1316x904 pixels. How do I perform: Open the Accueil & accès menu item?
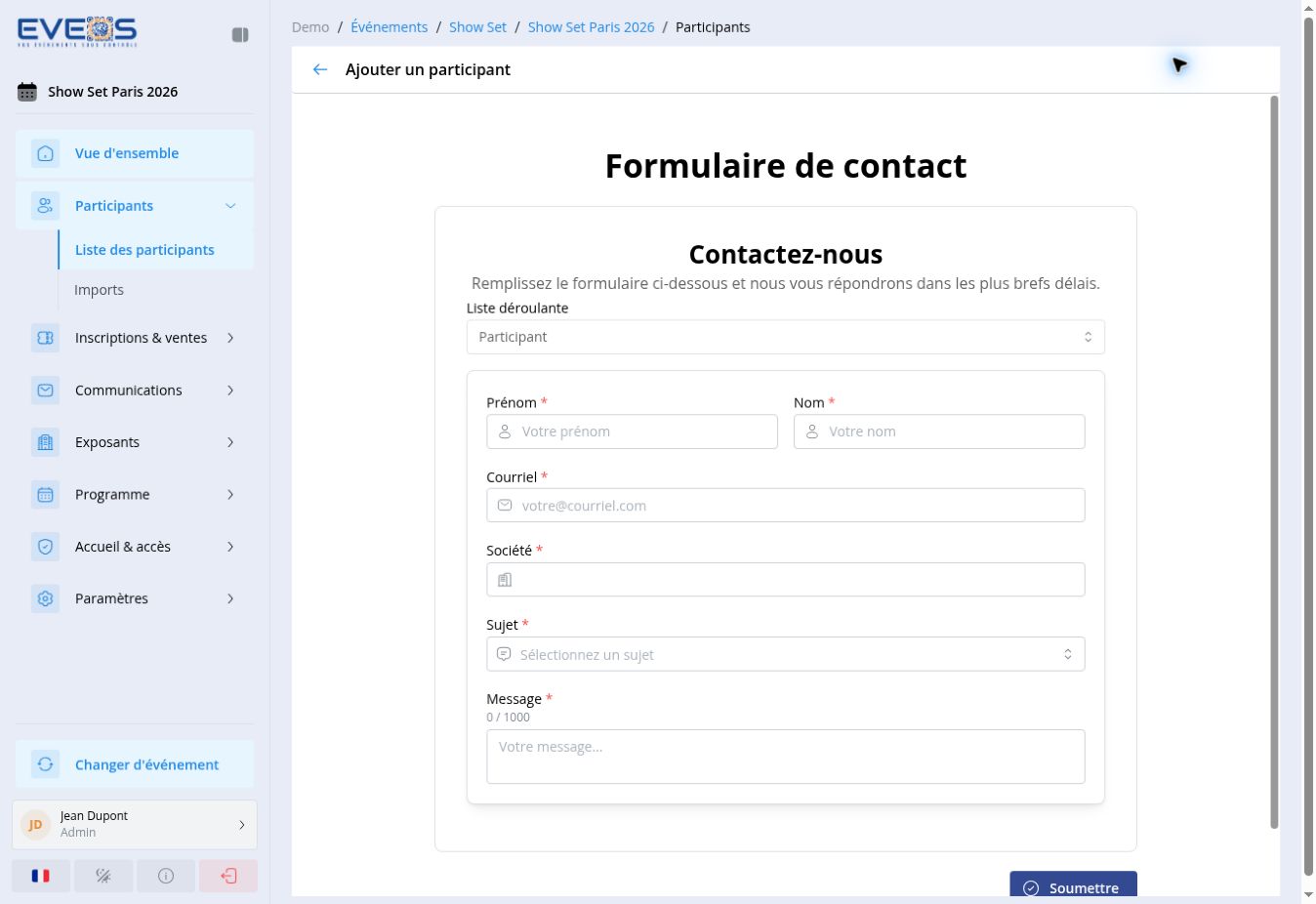click(135, 547)
